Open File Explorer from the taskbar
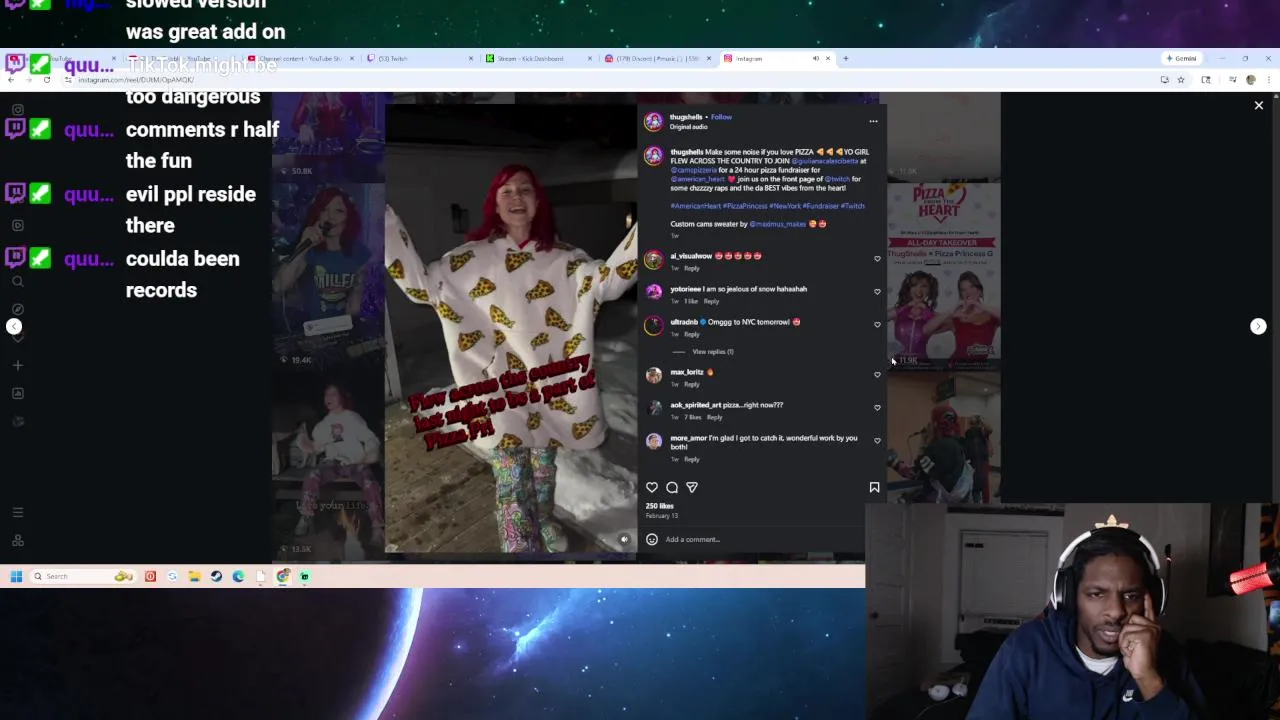The width and height of the screenshot is (1280, 720). point(194,576)
